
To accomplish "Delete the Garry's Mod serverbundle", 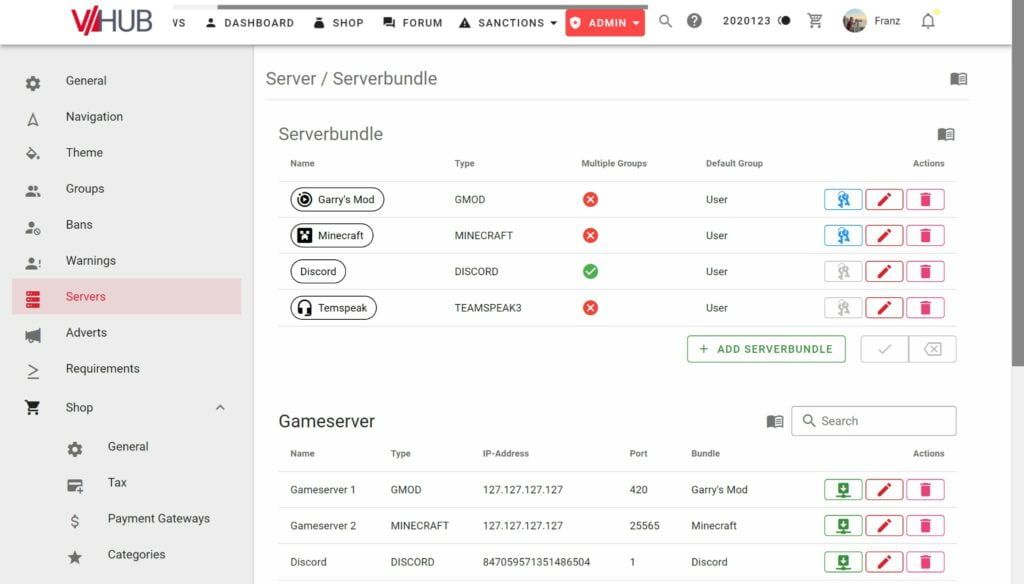I will click(925, 199).
